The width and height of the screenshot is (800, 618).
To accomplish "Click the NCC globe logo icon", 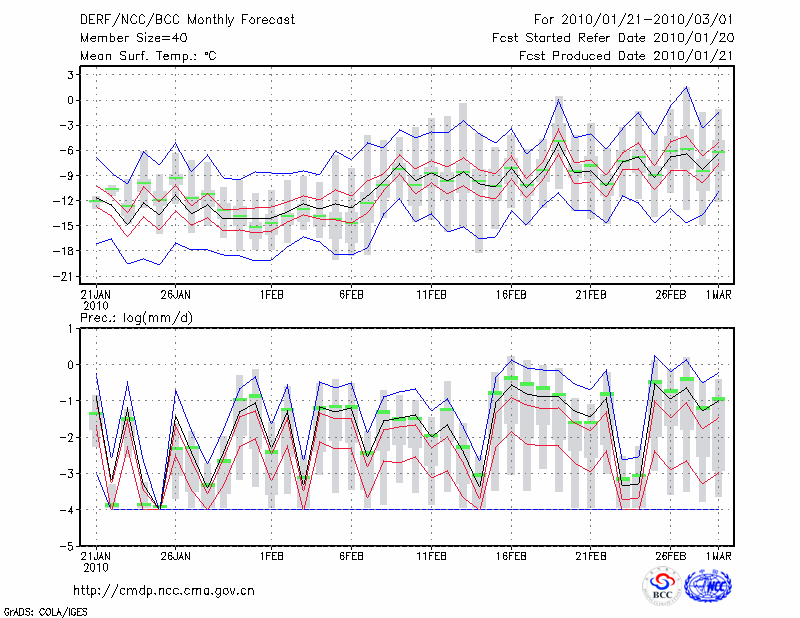I will pos(707,587).
